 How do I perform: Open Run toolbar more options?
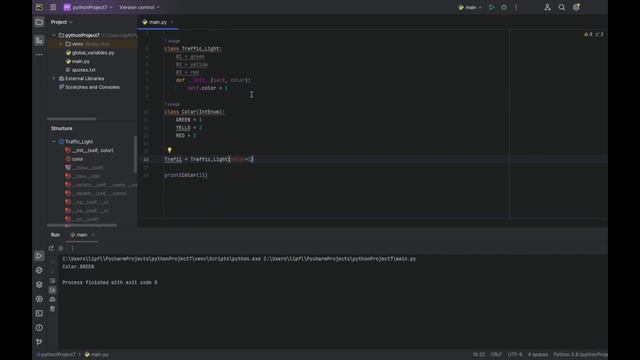73,248
